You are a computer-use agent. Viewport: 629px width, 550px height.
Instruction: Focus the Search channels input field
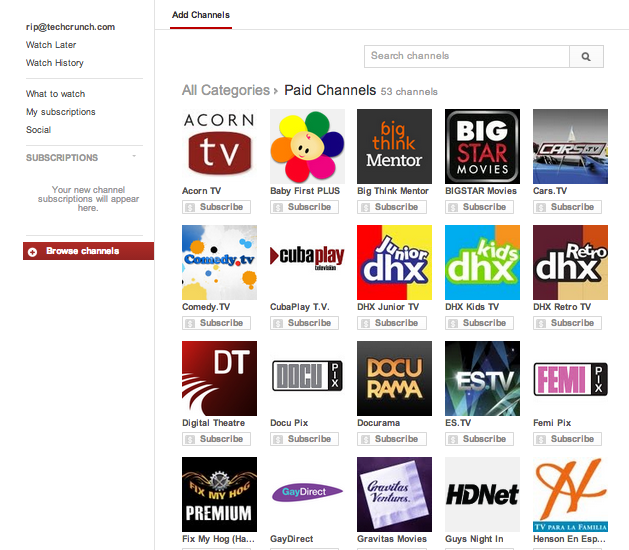pos(467,57)
